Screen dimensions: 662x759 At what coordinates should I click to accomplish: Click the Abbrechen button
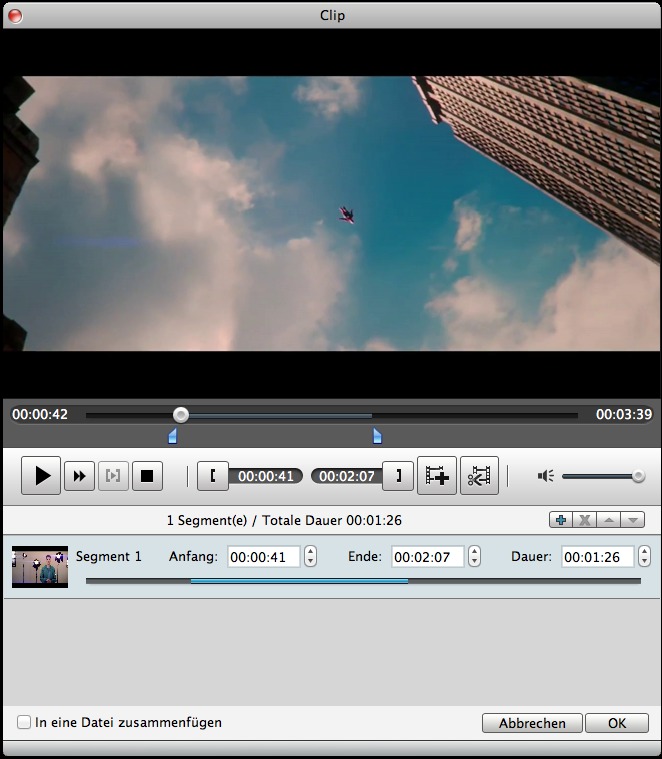click(532, 723)
